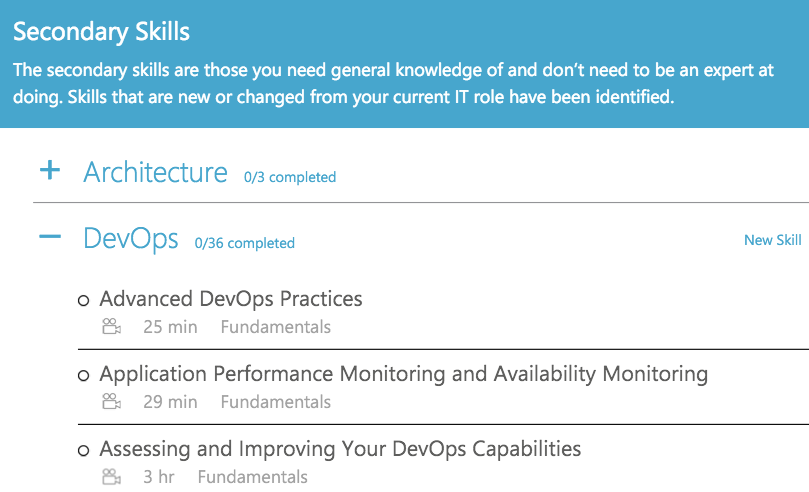
Task: Open Assessing and Improving Your DevOps Capabilities
Action: (340, 449)
